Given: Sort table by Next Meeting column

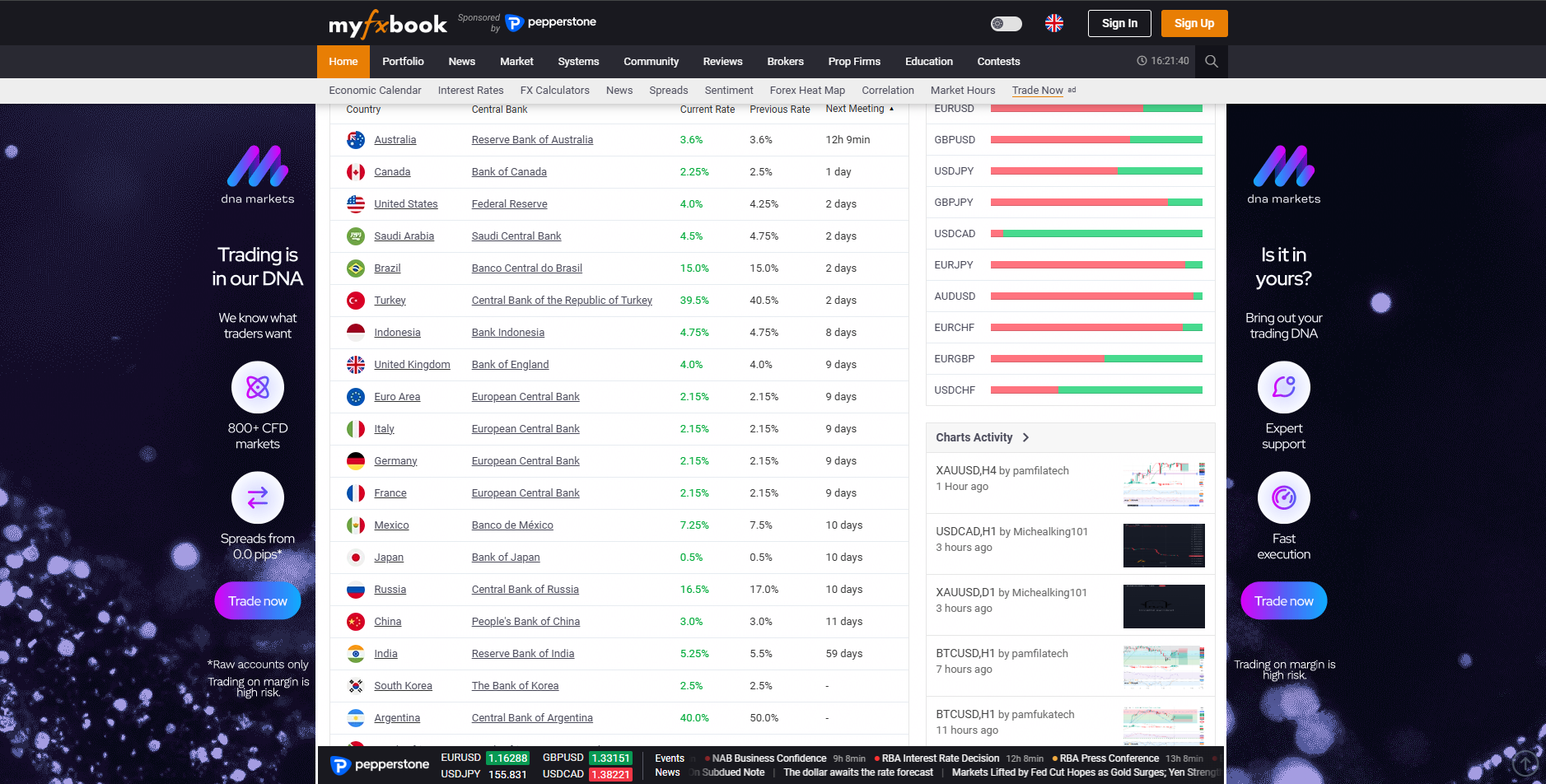Looking at the screenshot, I should [855, 109].
